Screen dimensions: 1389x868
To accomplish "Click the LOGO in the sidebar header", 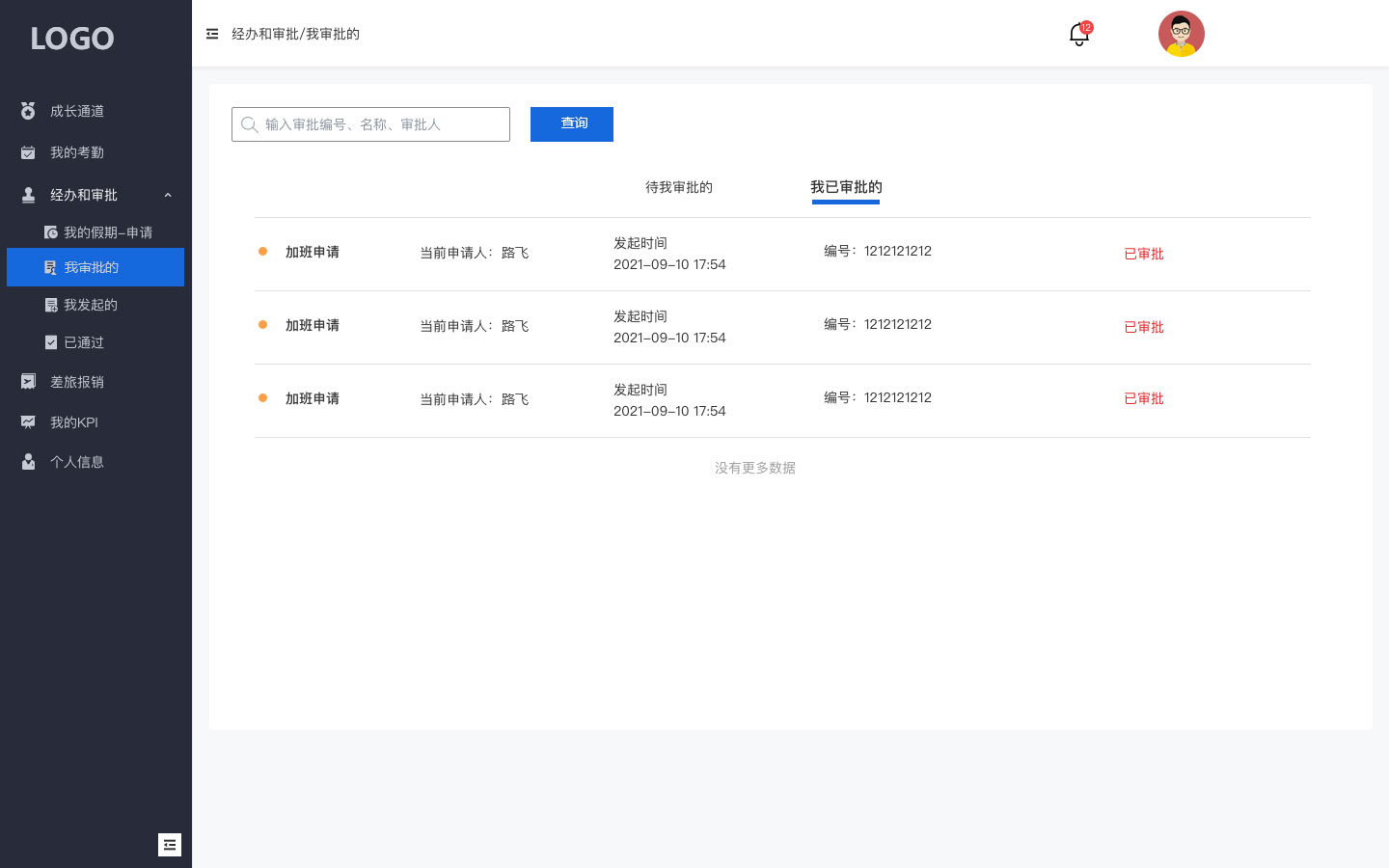I will 72,39.
